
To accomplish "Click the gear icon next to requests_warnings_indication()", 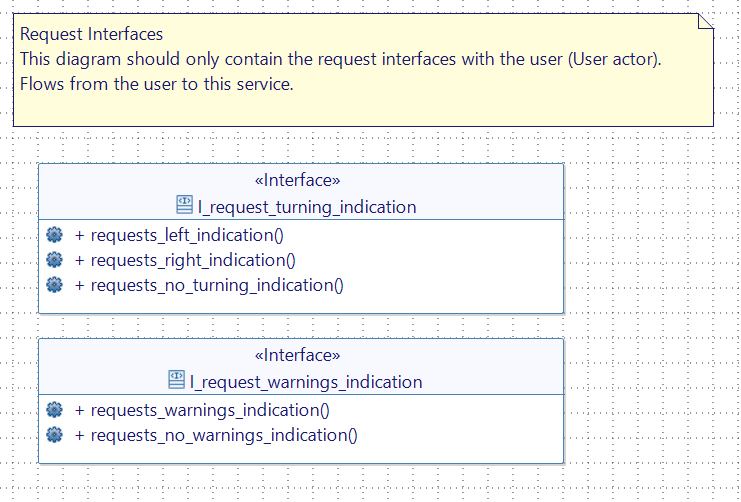I will 54,409.
